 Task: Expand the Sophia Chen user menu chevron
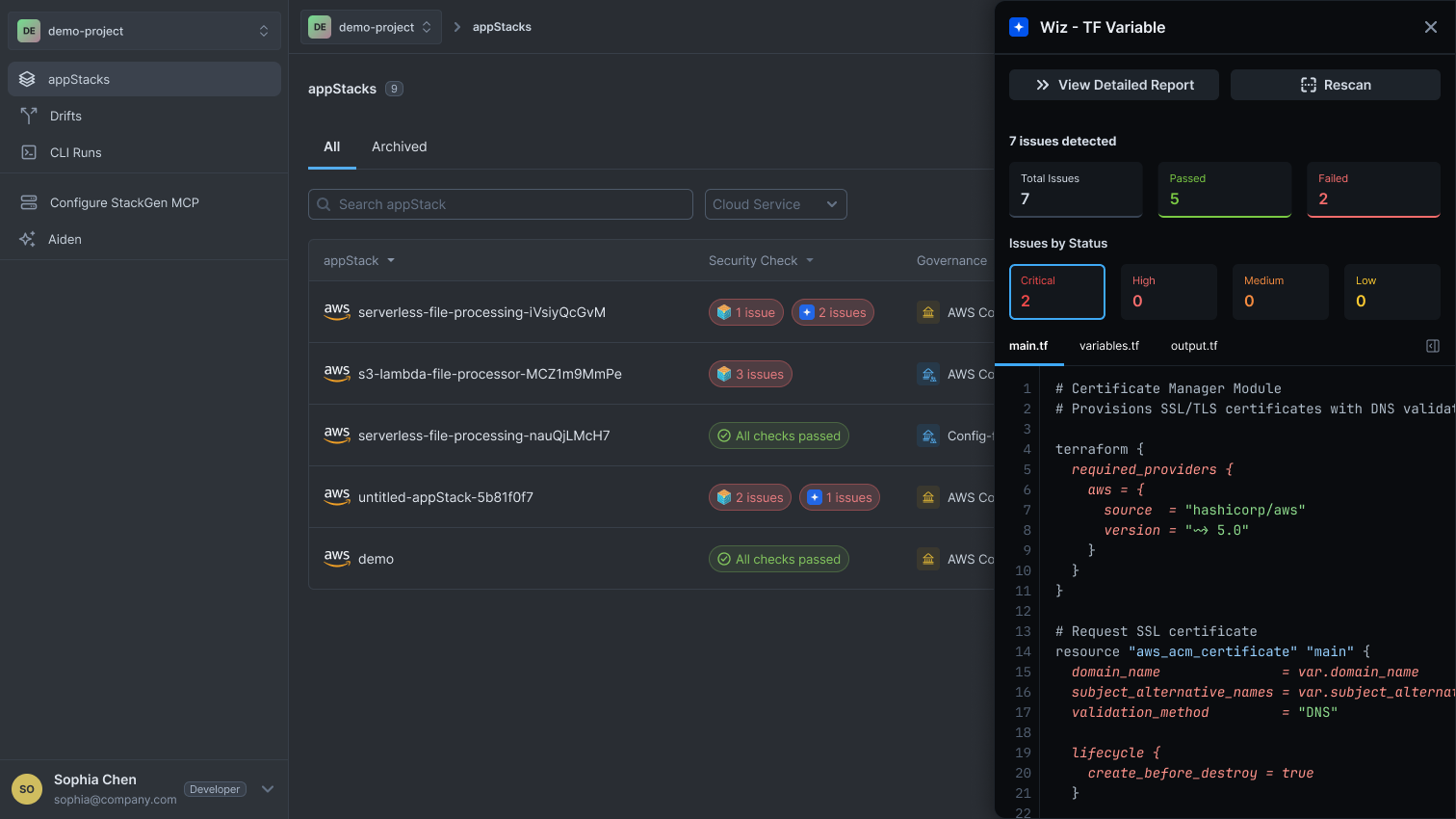(x=268, y=789)
